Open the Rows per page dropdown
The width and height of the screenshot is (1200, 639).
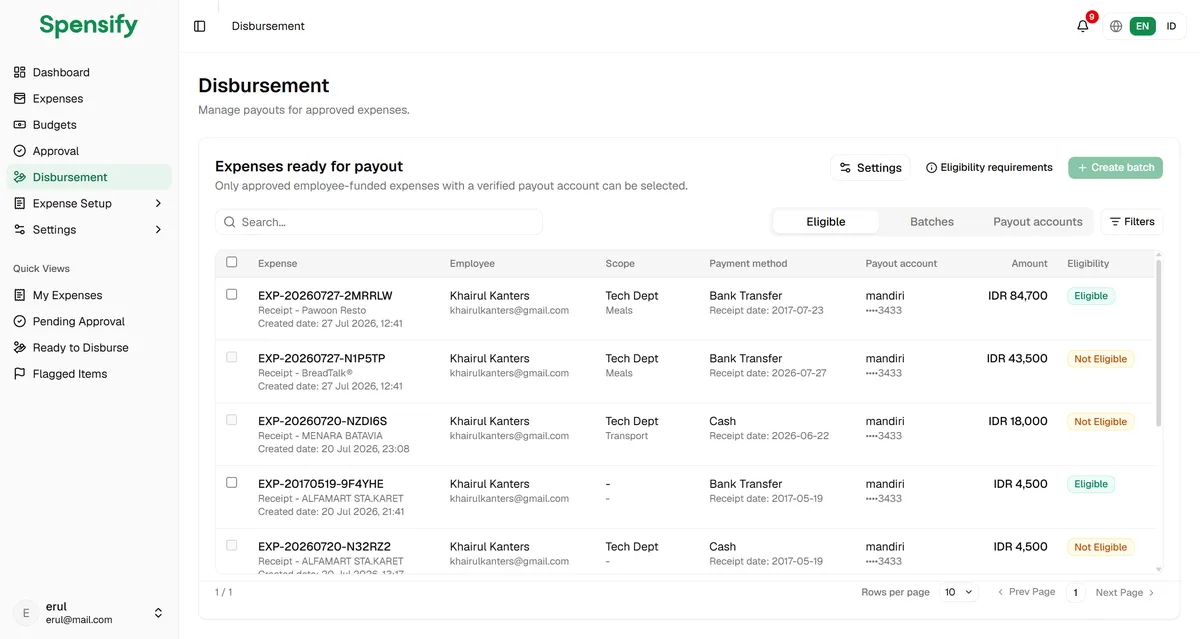coord(958,592)
